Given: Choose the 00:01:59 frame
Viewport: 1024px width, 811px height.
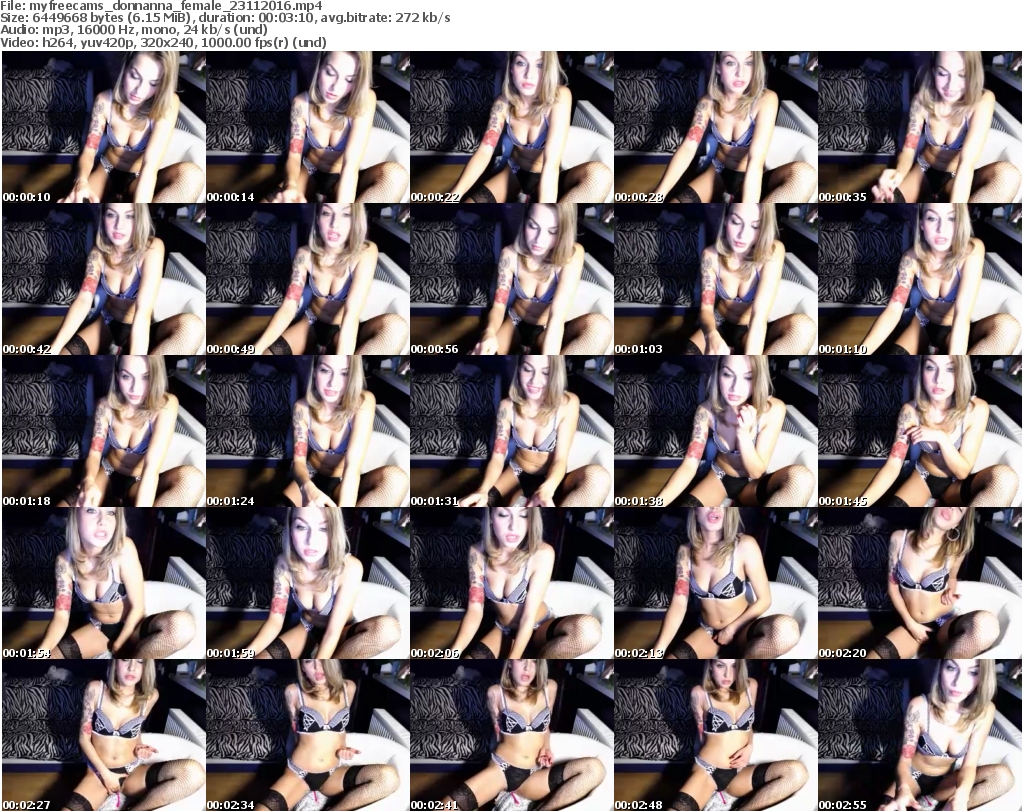Looking at the screenshot, I should pyautogui.click(x=308, y=584).
